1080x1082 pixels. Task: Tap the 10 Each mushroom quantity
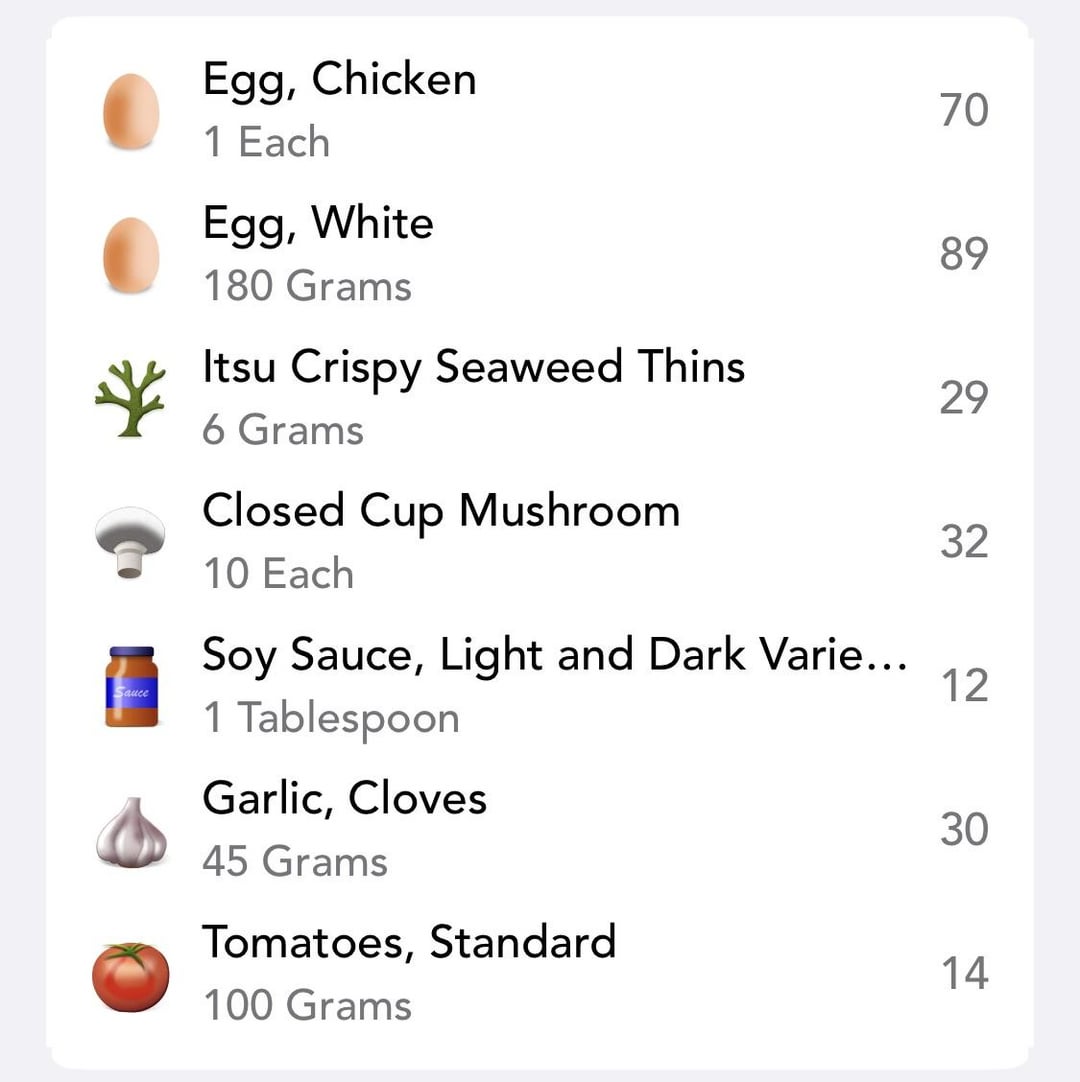279,573
